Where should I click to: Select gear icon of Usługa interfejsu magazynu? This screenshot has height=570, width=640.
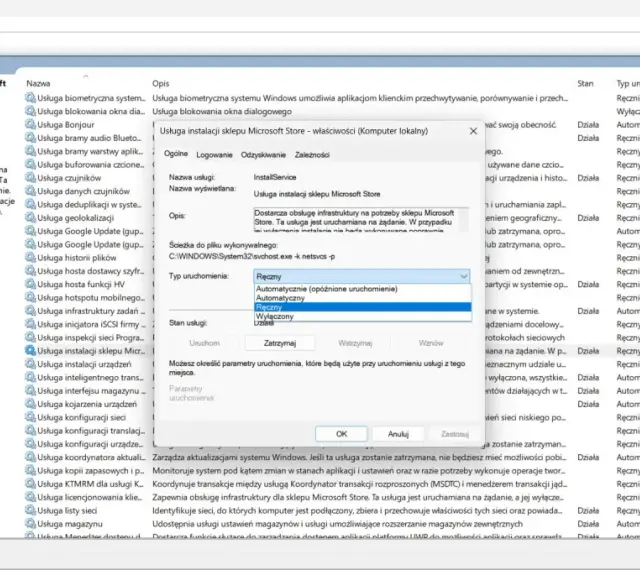pyautogui.click(x=30, y=391)
